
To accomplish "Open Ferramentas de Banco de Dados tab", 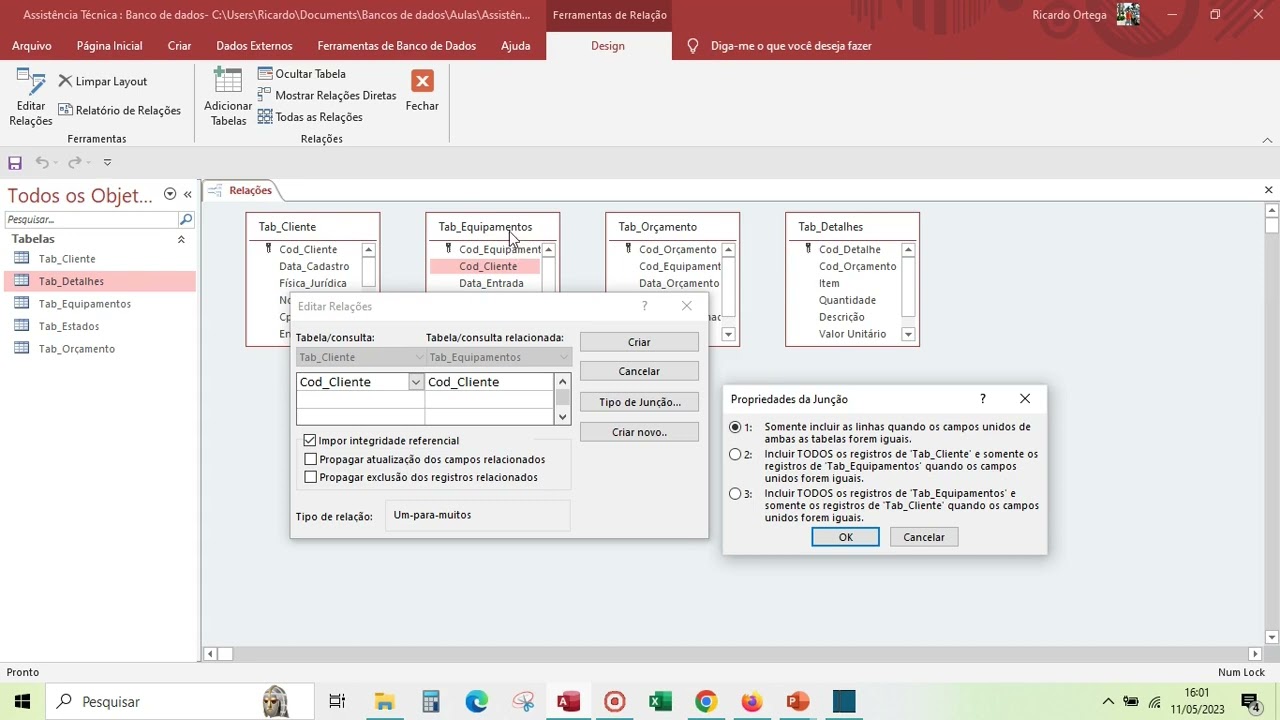I will click(x=396, y=46).
